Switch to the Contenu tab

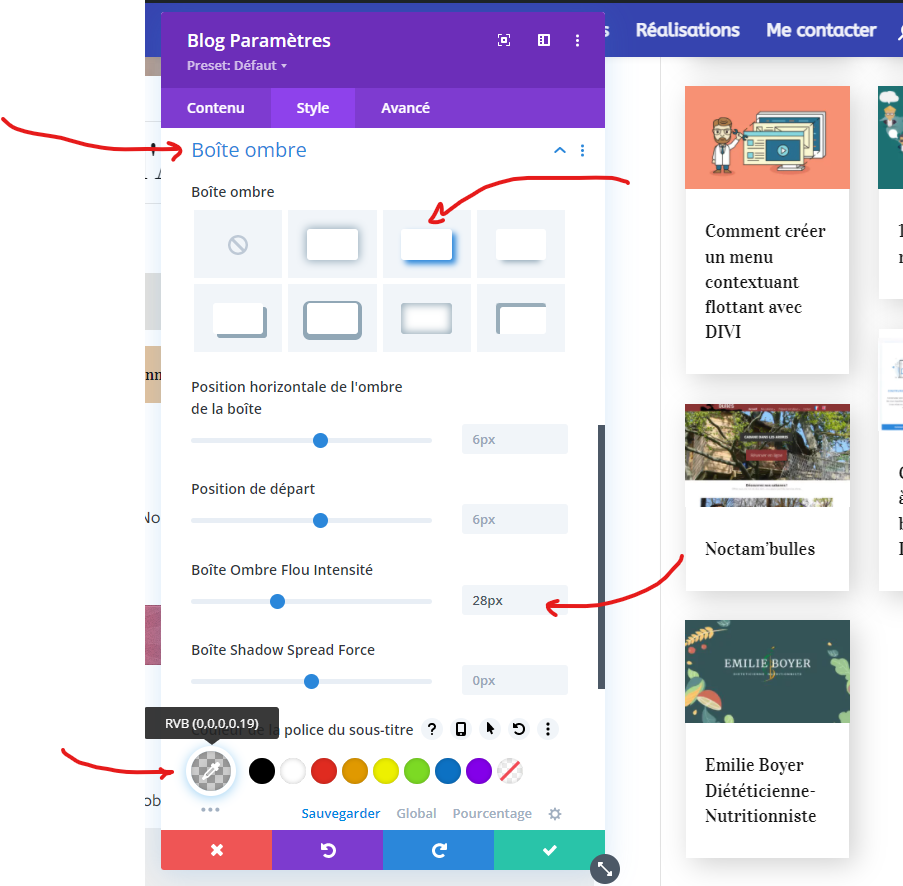[215, 107]
